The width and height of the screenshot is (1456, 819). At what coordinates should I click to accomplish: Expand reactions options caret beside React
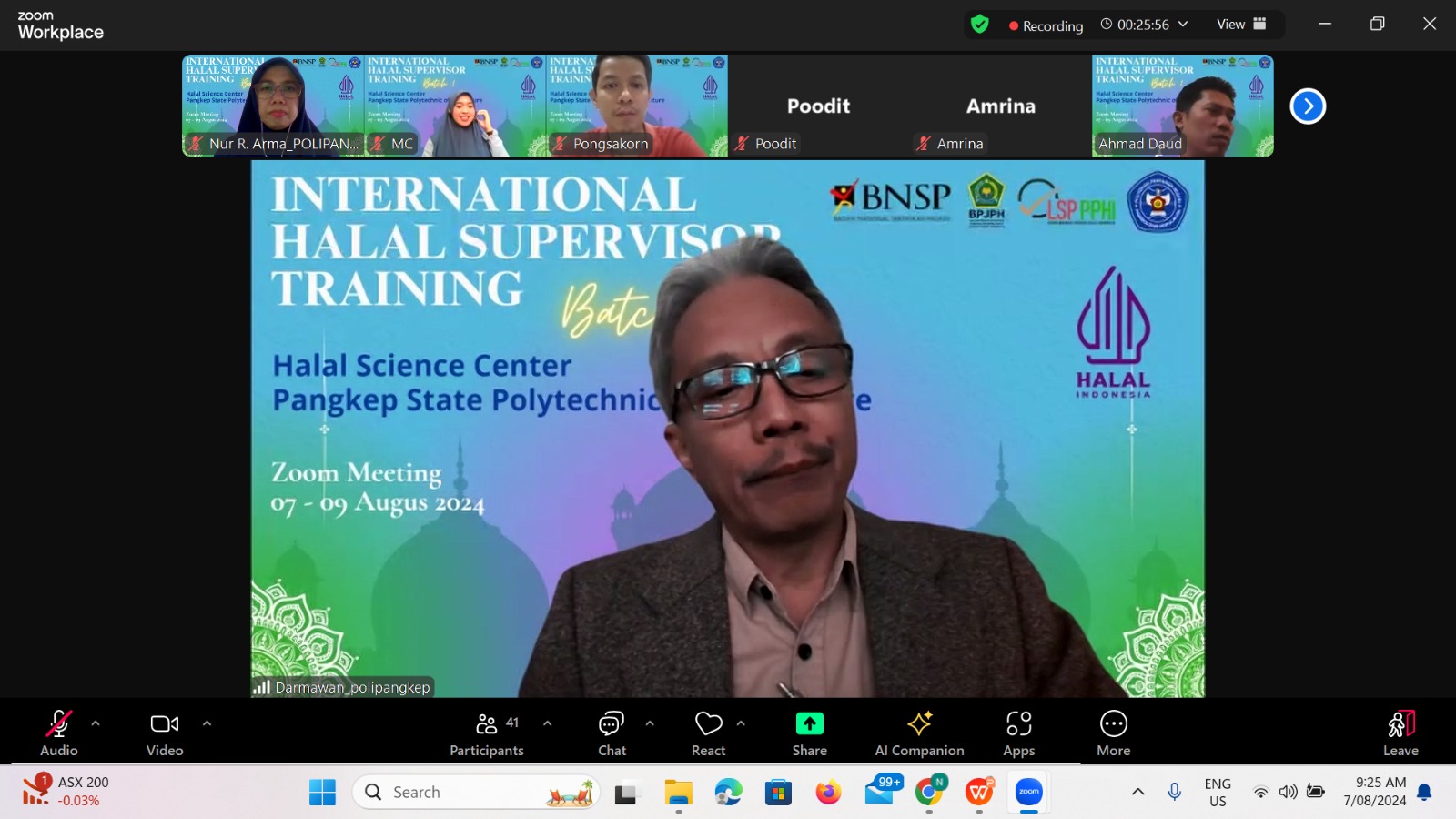click(741, 724)
